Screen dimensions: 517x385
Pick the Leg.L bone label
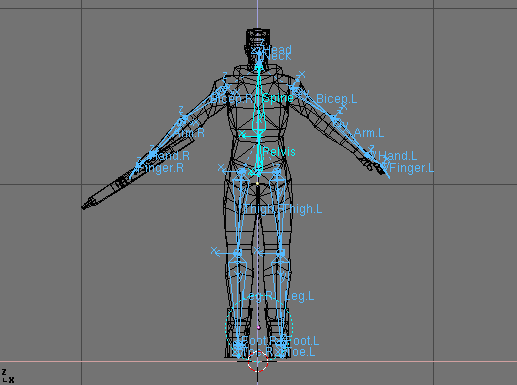(x=300, y=296)
